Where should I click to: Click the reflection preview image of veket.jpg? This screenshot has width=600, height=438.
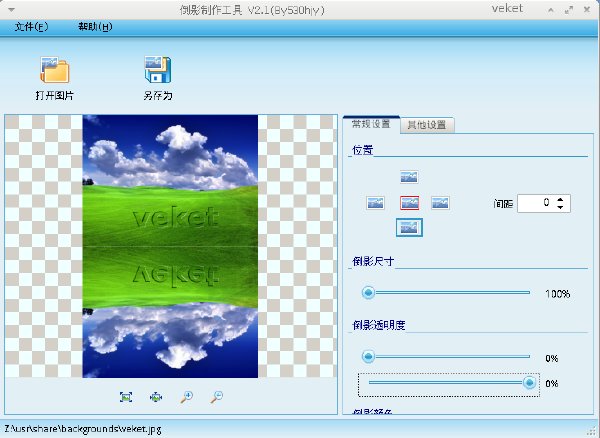[x=170, y=246]
